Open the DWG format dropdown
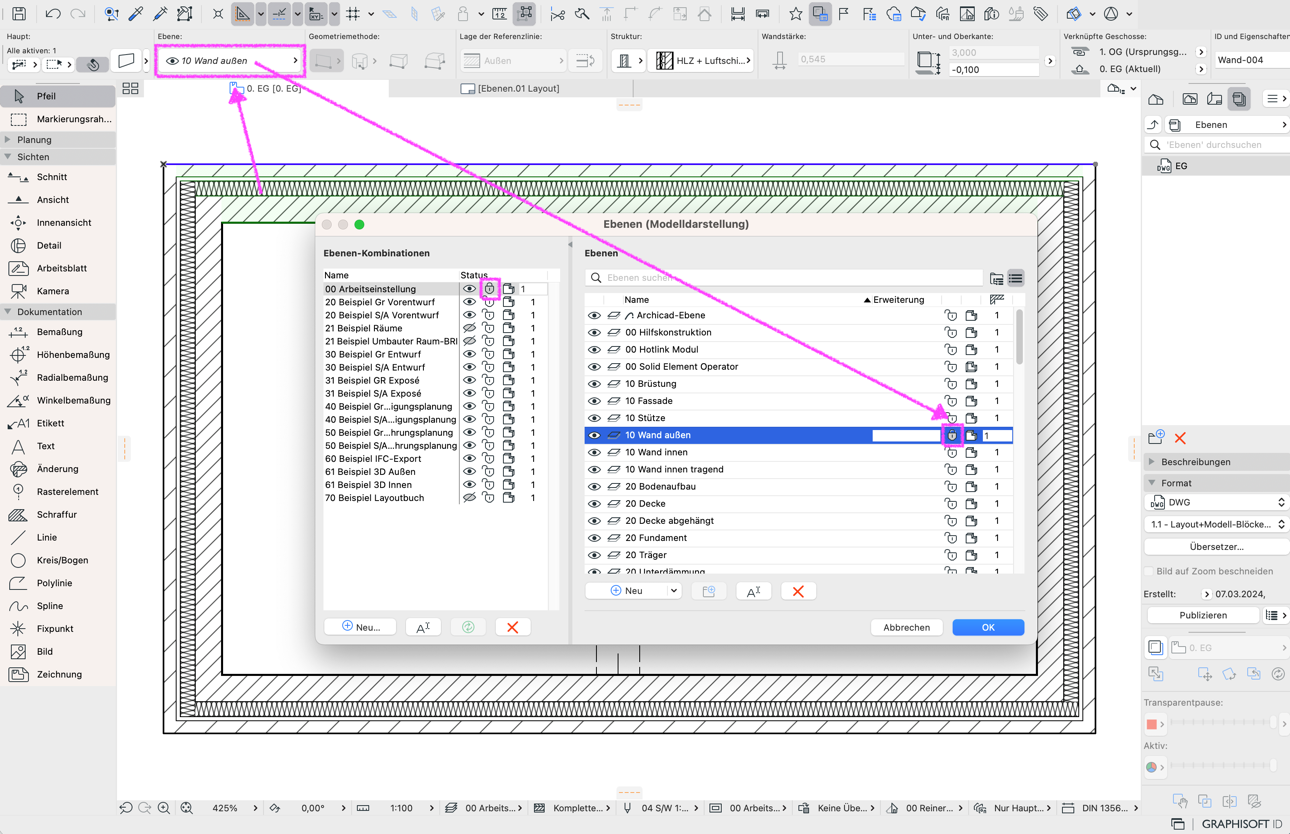1290x834 pixels. 1217,503
